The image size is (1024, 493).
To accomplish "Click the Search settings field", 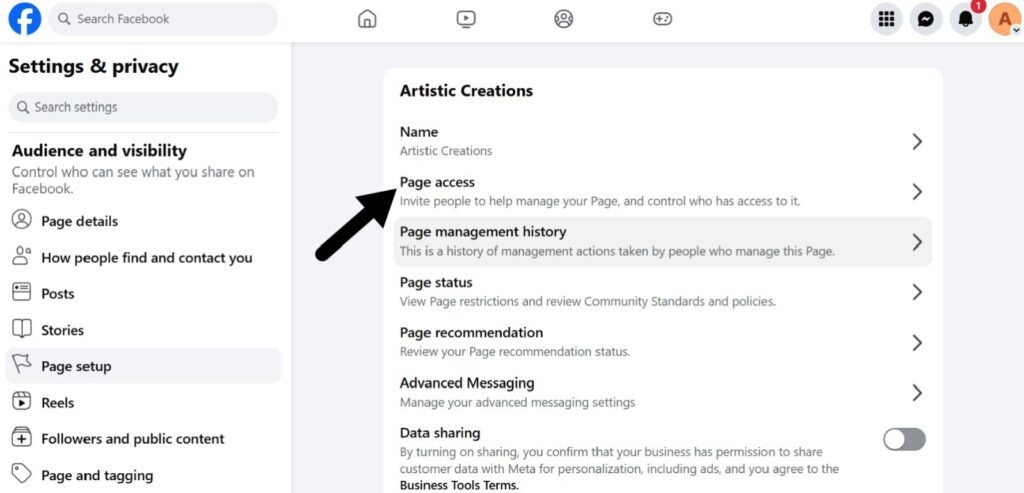I will coord(143,107).
